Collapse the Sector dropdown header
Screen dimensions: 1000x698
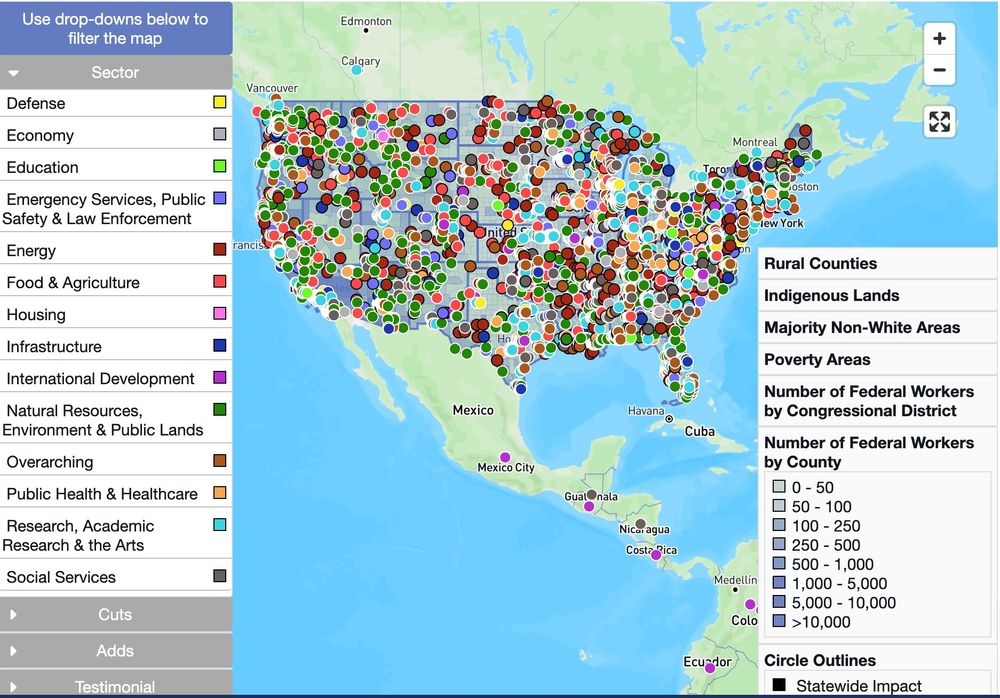[115, 72]
